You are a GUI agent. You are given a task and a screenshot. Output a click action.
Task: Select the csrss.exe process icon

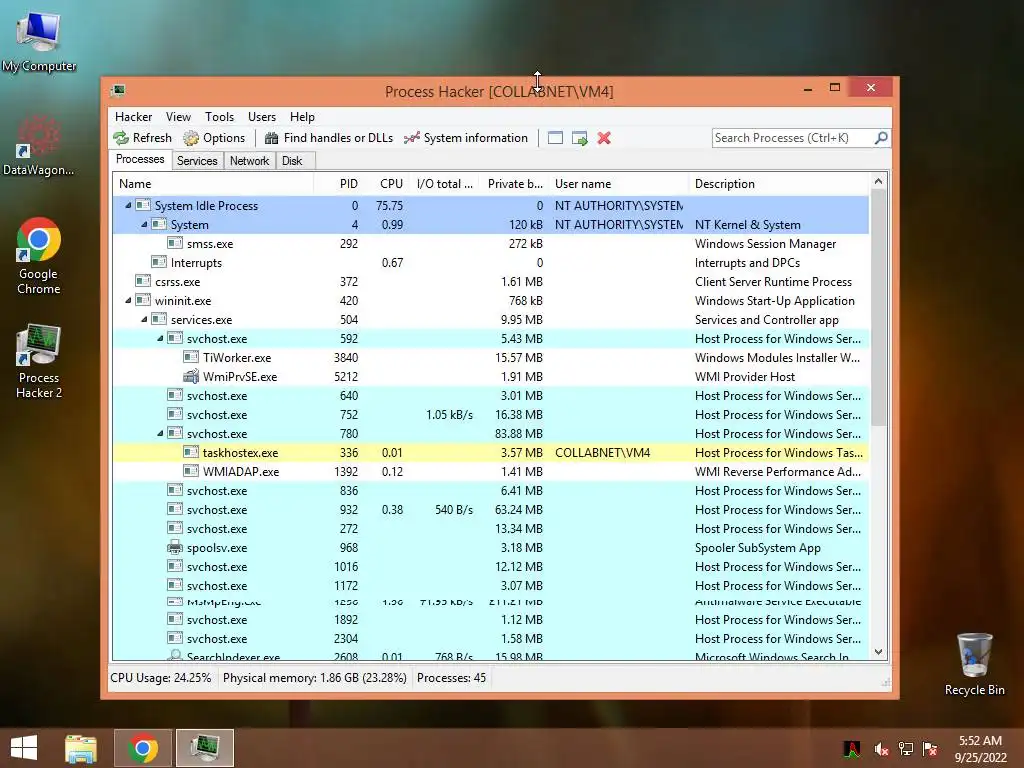tap(143, 281)
